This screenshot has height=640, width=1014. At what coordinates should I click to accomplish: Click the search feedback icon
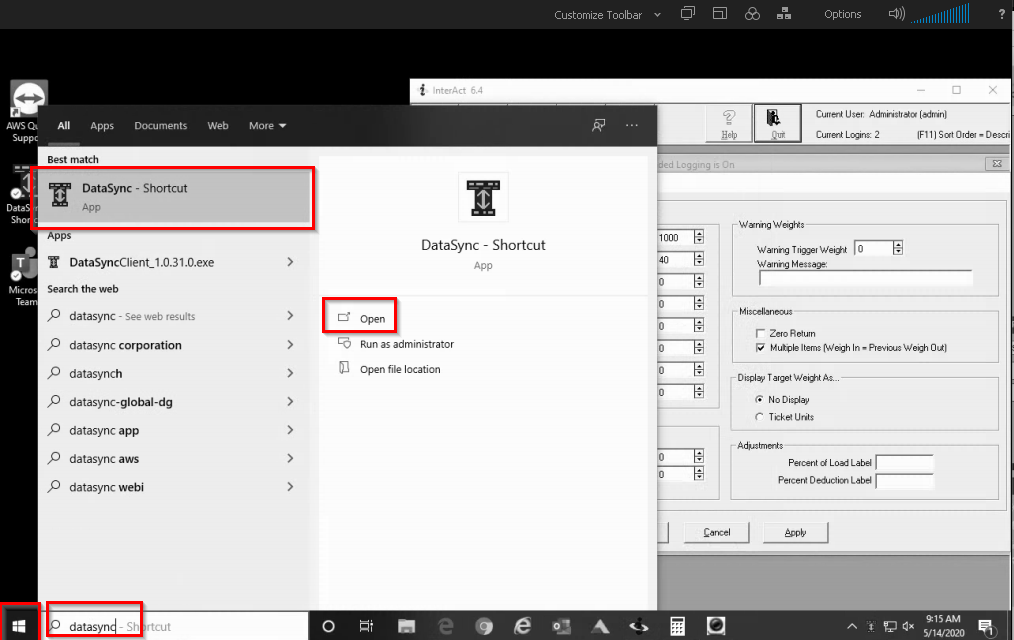(598, 125)
